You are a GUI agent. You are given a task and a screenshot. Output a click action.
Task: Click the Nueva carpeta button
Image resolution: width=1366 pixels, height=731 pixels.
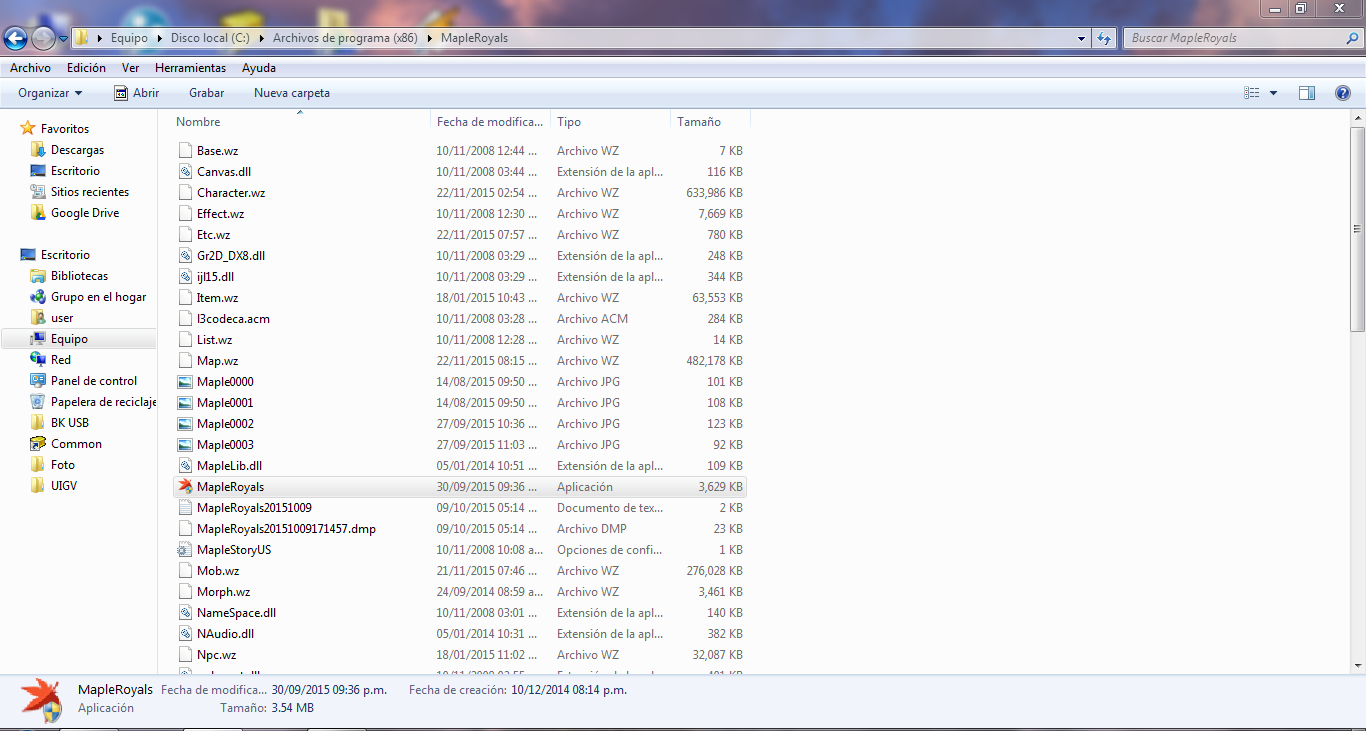(292, 93)
